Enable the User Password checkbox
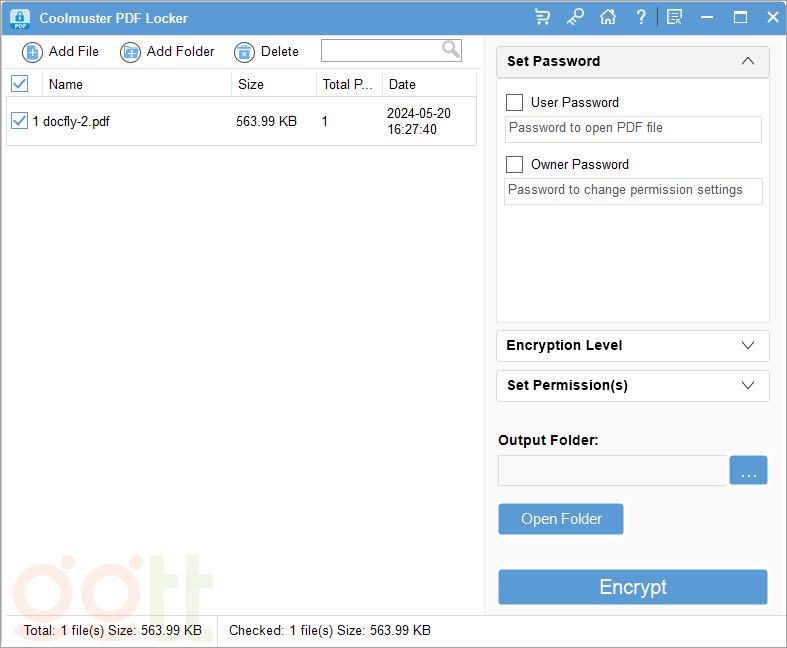 click(515, 102)
